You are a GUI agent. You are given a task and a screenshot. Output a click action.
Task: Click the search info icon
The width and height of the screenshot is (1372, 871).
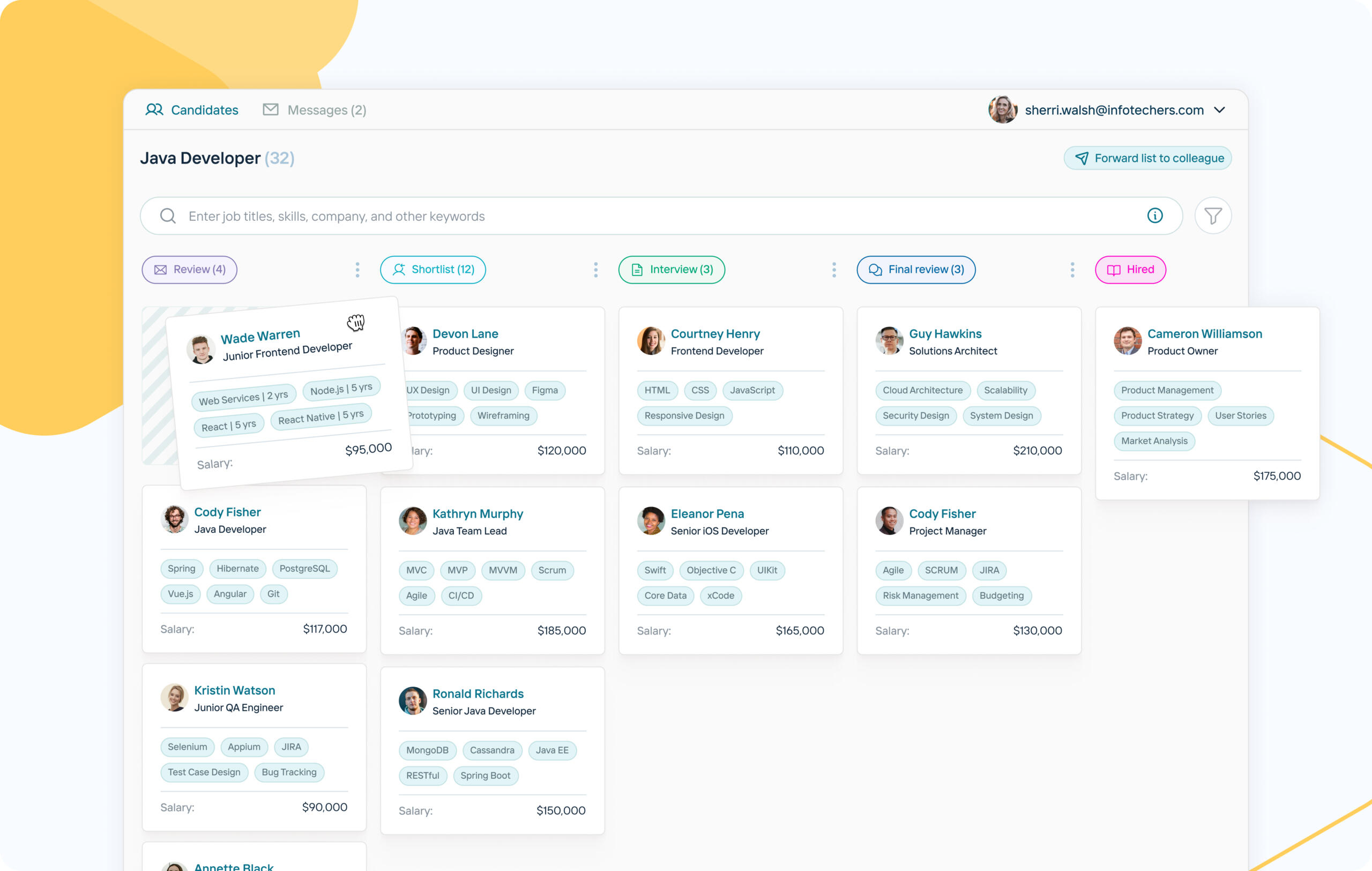point(1154,216)
